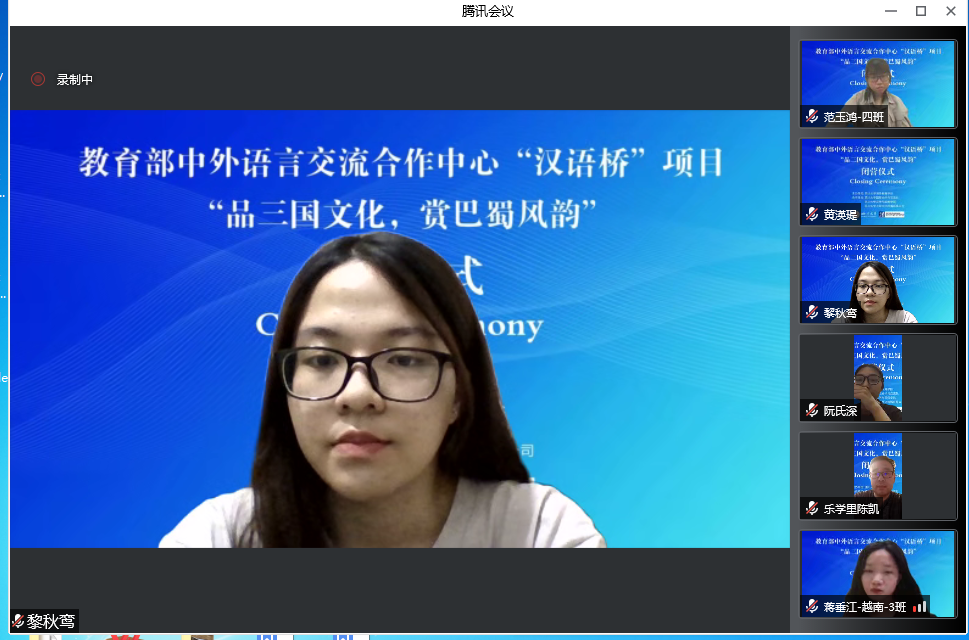Click mic icon in main speaker's bottom-left label
This screenshot has width=969, height=640.
click(x=18, y=621)
